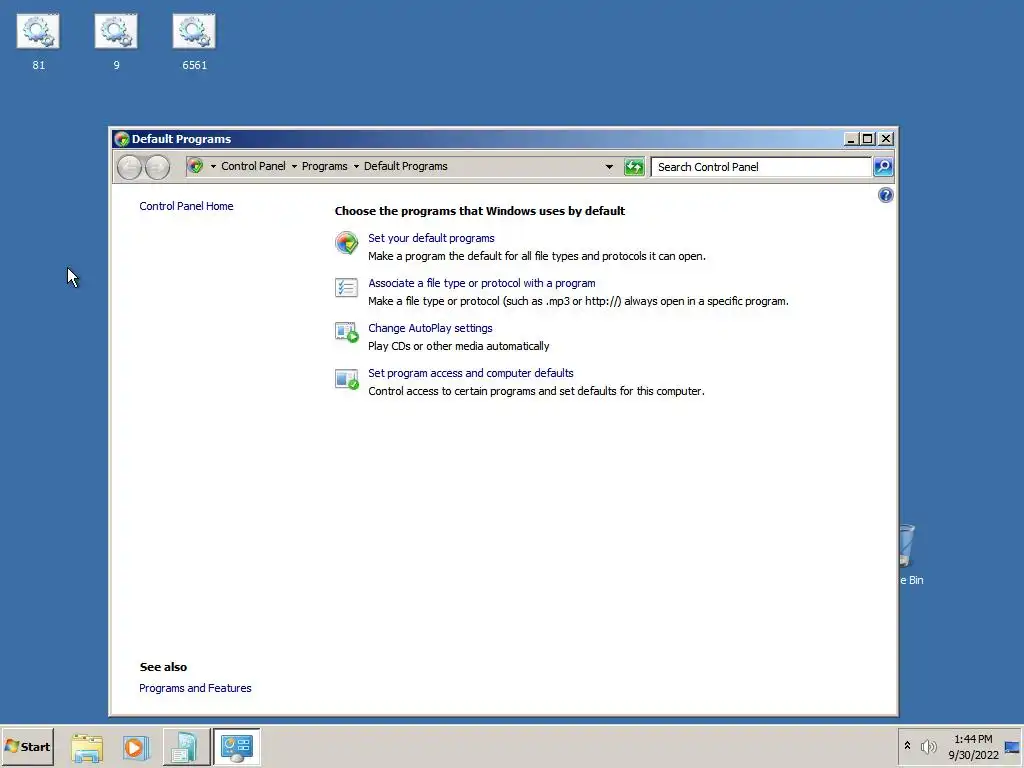Open Server Manager taskbar icon
1024x768 pixels.
click(186, 747)
